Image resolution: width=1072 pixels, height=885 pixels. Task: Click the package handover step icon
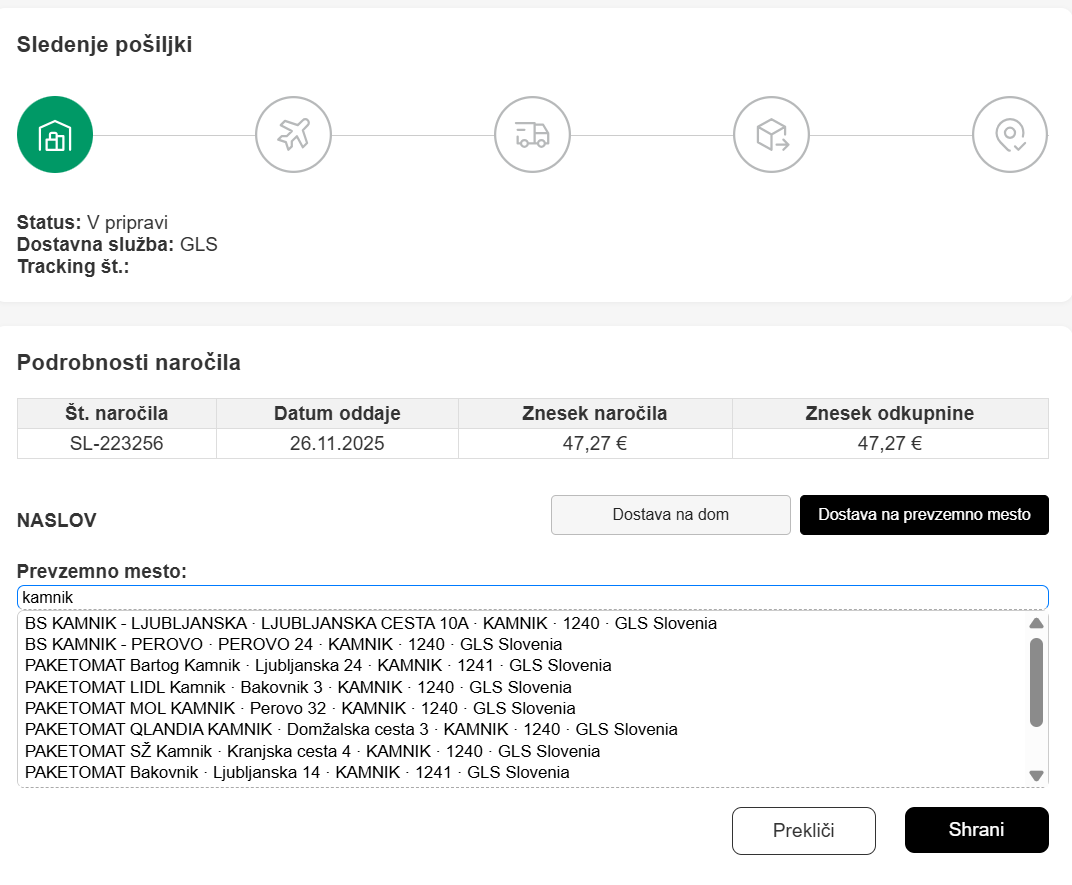point(771,134)
